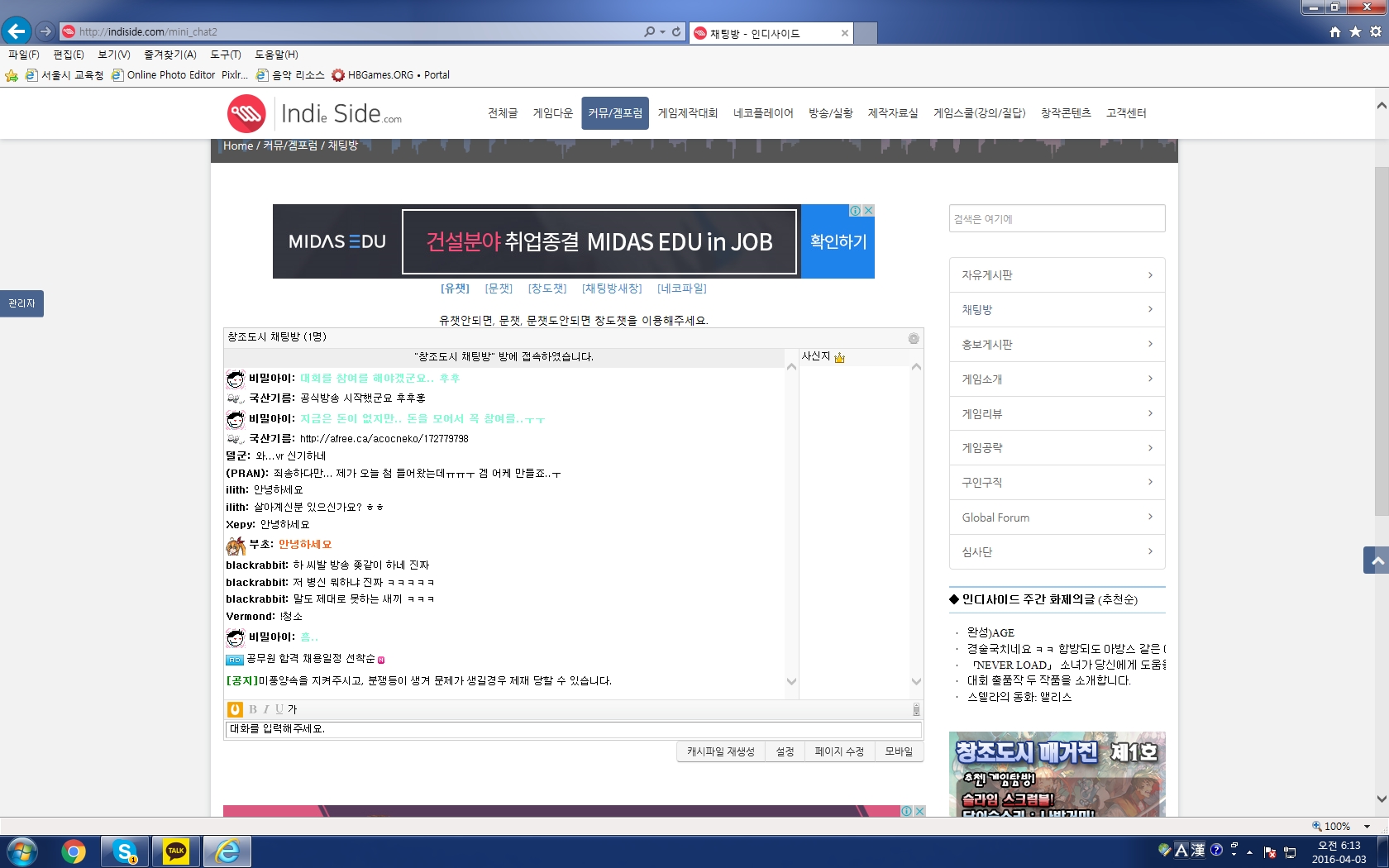The height and width of the screenshot is (868, 1389).
Task: Open the zoom level 100% dropdown
Action: pyautogui.click(x=1368, y=827)
